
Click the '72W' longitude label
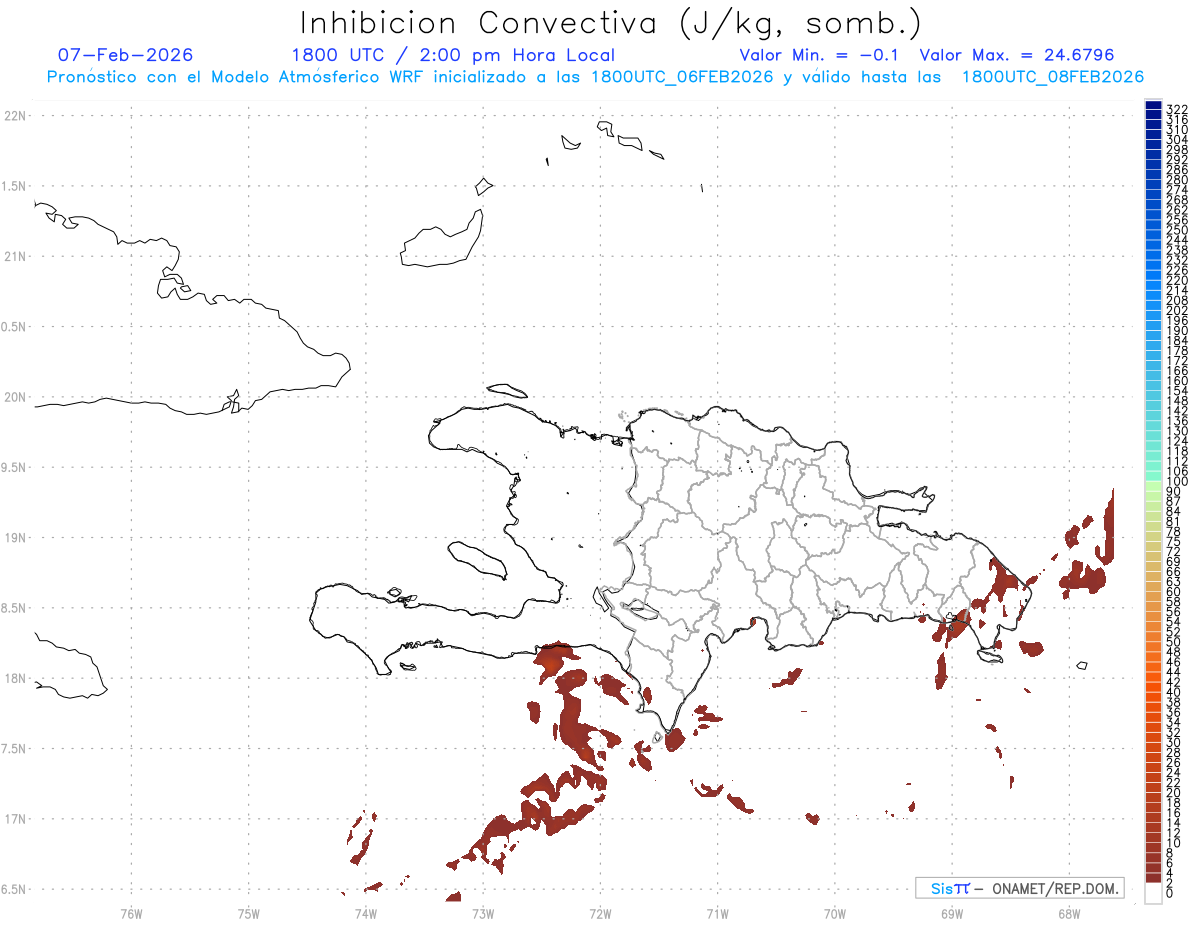point(600,912)
